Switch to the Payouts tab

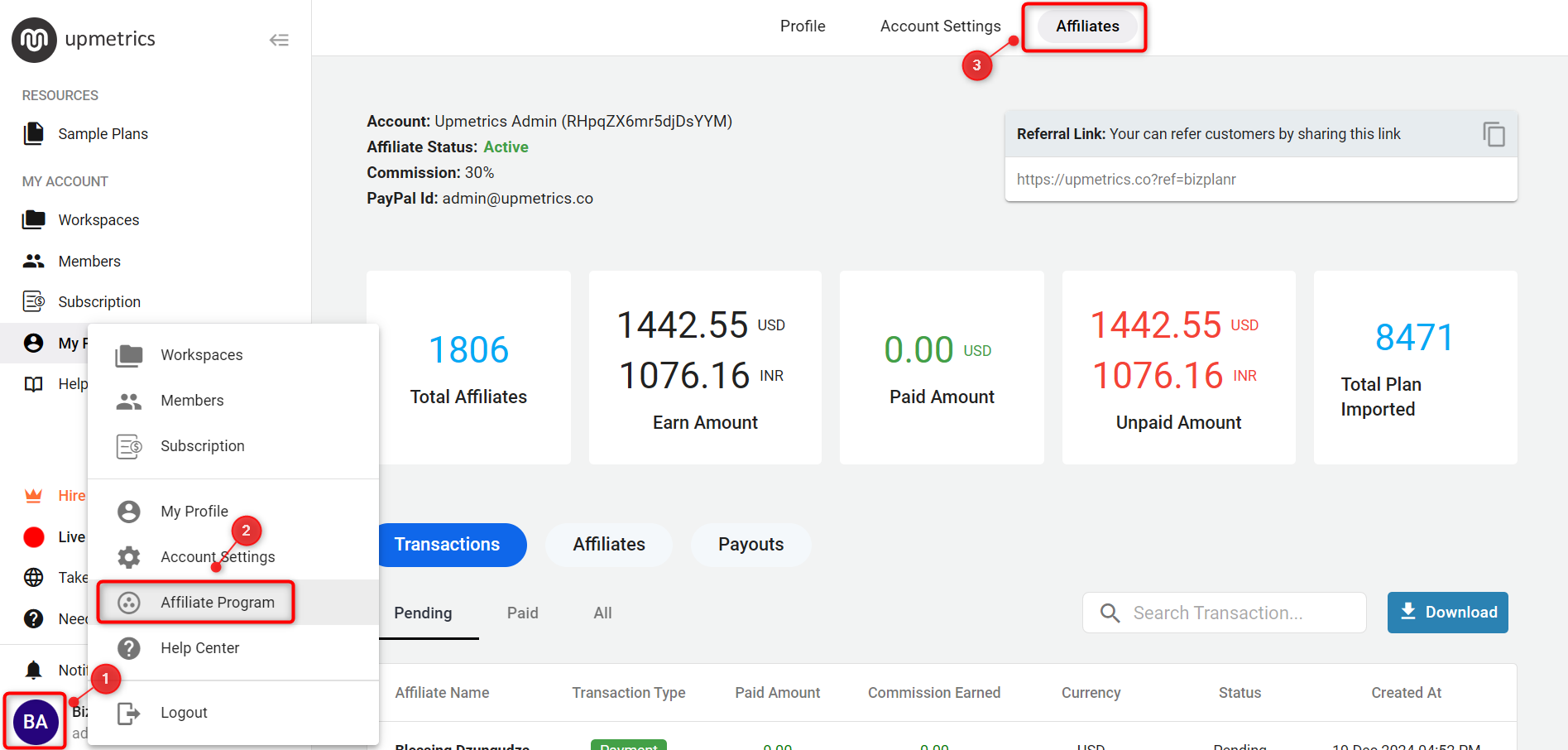(x=750, y=545)
